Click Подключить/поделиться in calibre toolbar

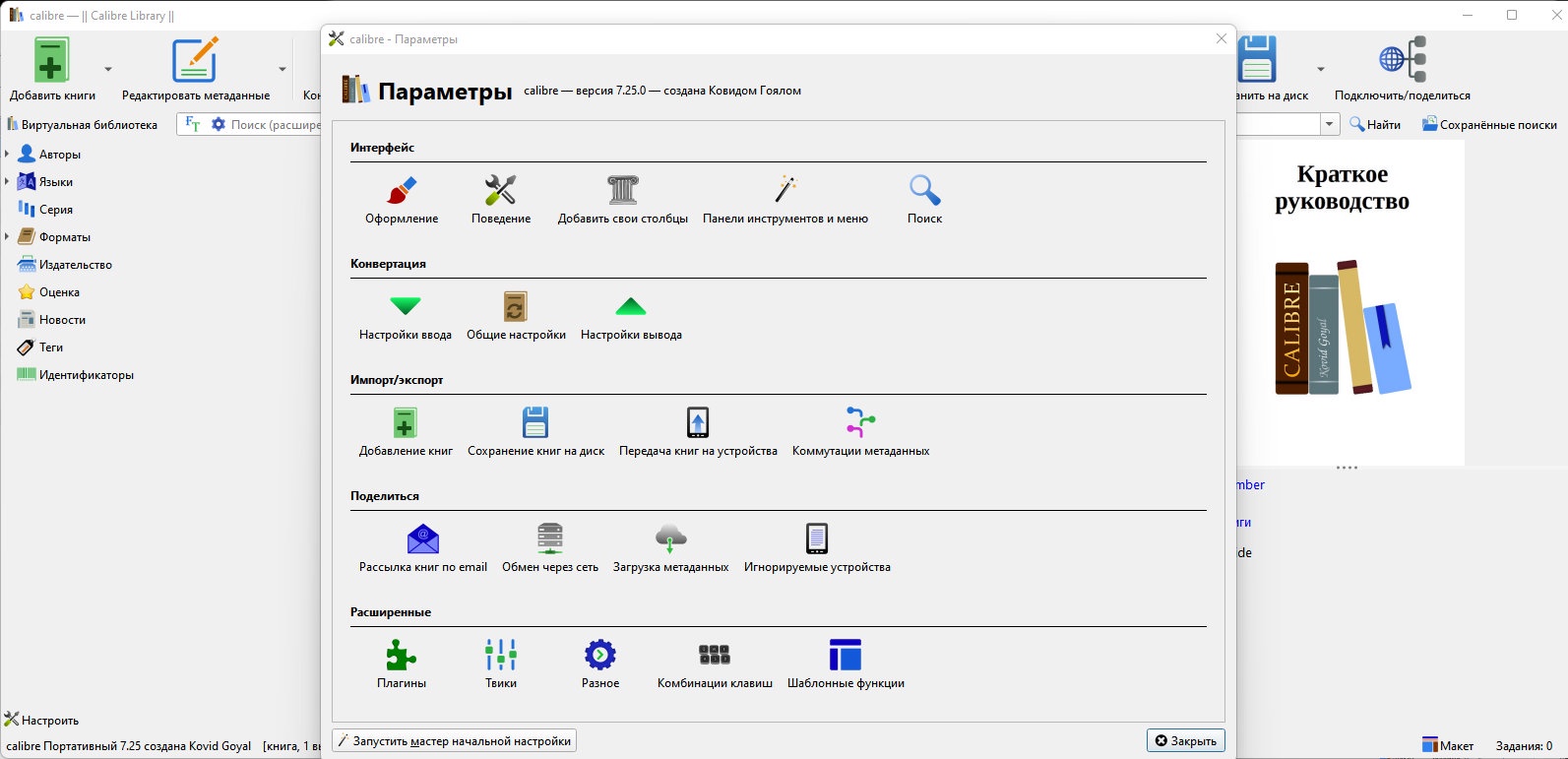click(x=1403, y=69)
